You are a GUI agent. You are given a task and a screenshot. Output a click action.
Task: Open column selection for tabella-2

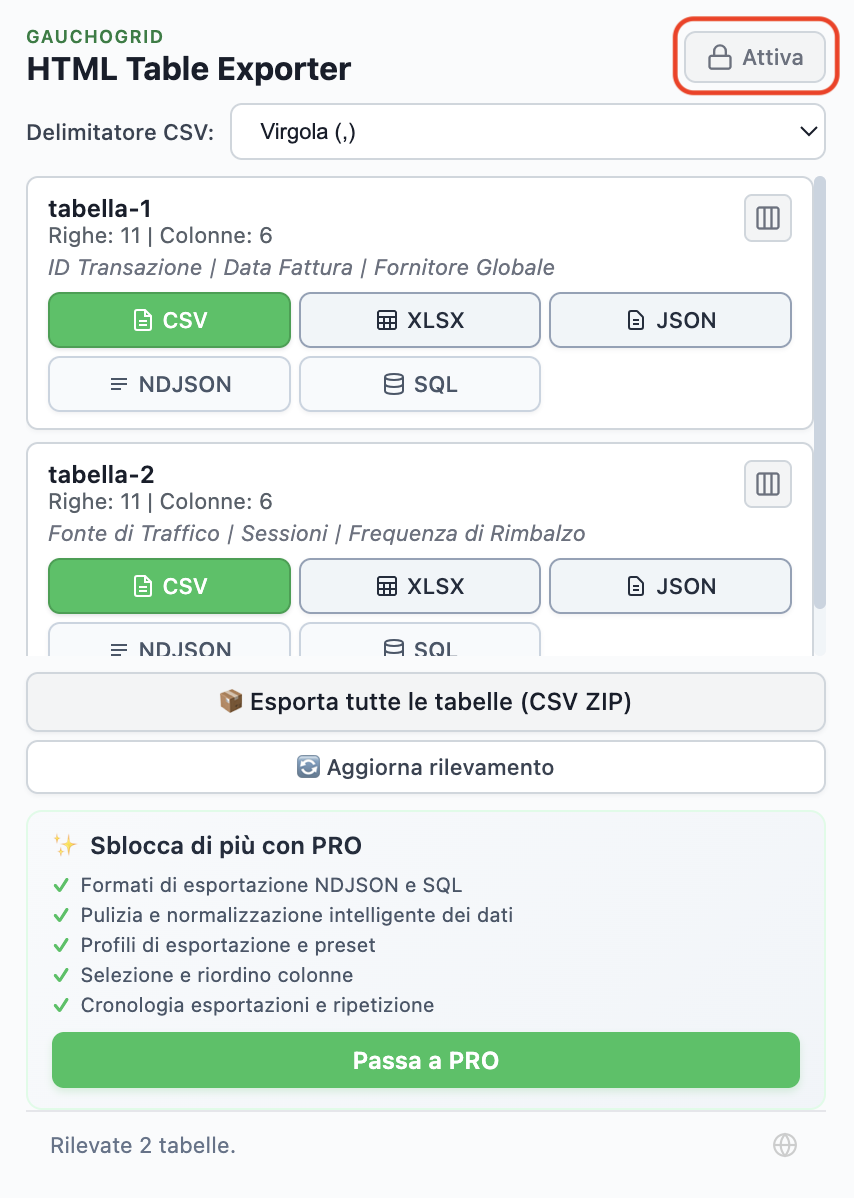click(767, 484)
